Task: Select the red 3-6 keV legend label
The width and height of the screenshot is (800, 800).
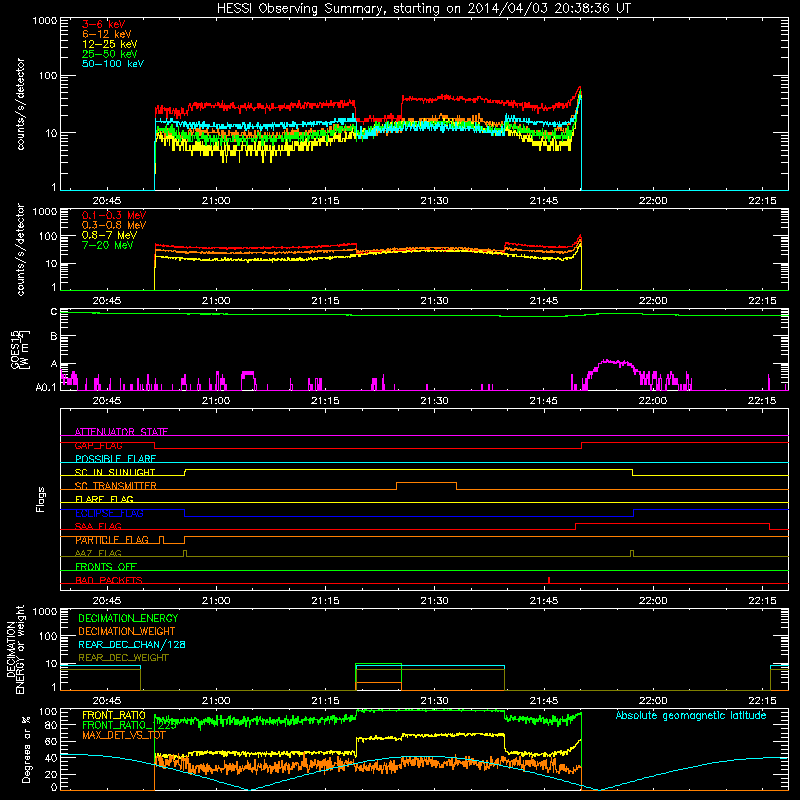Action: click(x=104, y=24)
